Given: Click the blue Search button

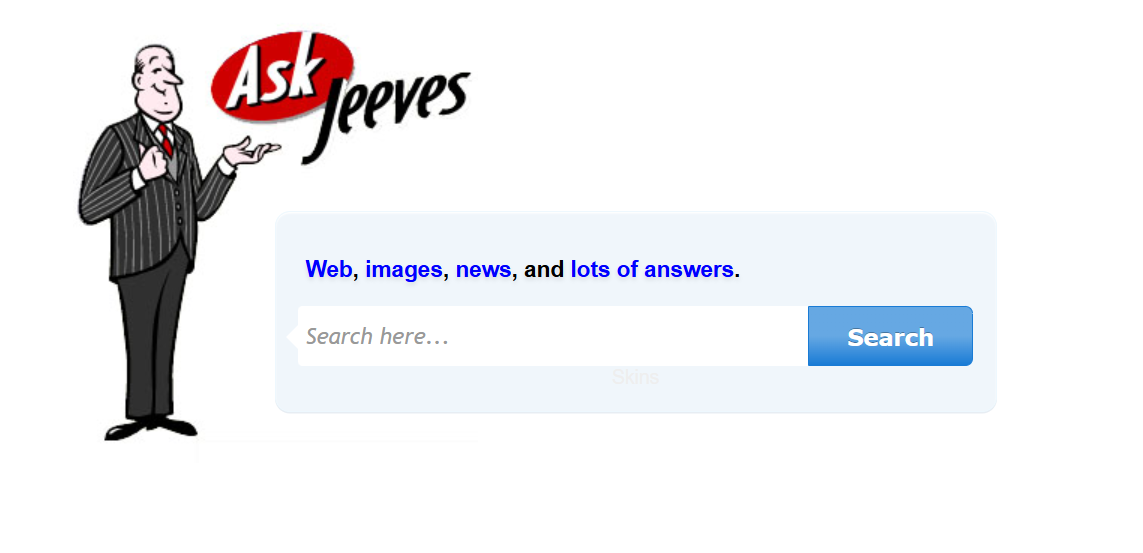Looking at the screenshot, I should point(890,337).
